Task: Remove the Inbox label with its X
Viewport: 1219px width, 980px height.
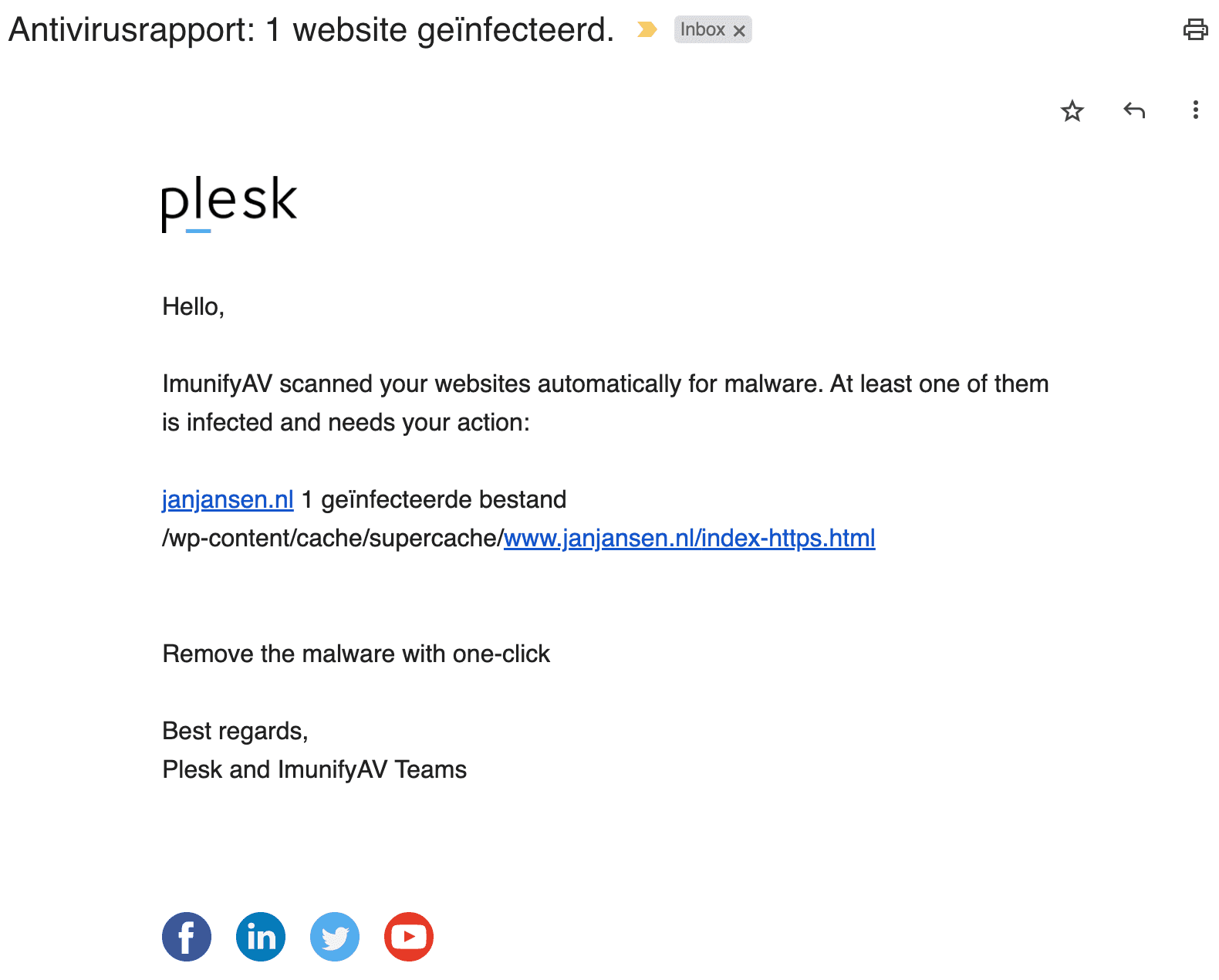Action: click(x=739, y=31)
